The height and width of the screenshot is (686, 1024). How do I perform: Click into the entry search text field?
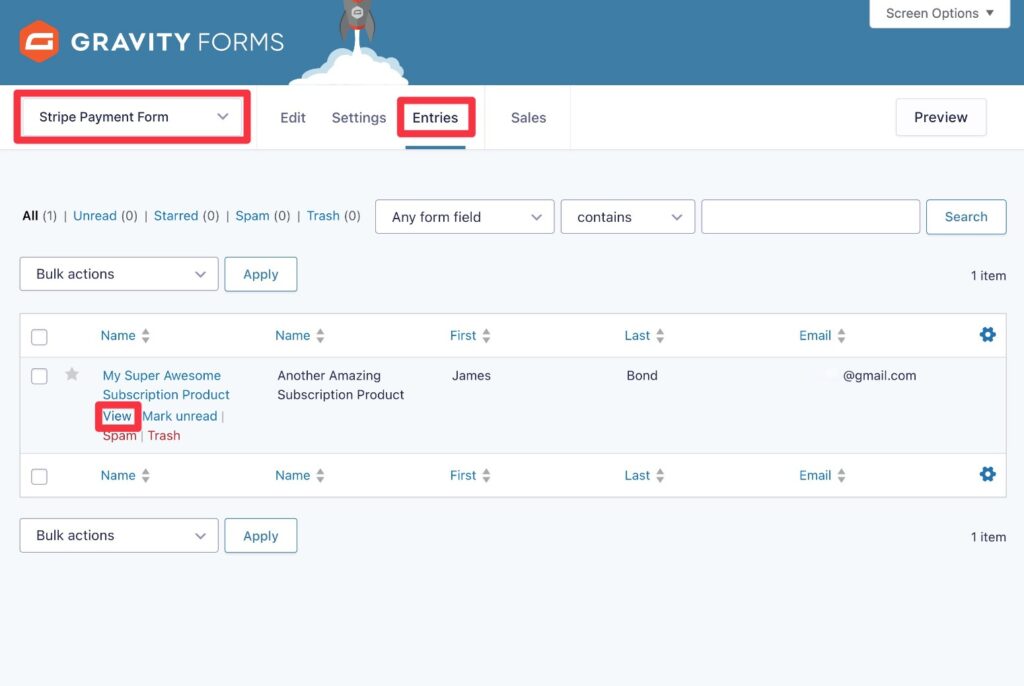coord(810,217)
